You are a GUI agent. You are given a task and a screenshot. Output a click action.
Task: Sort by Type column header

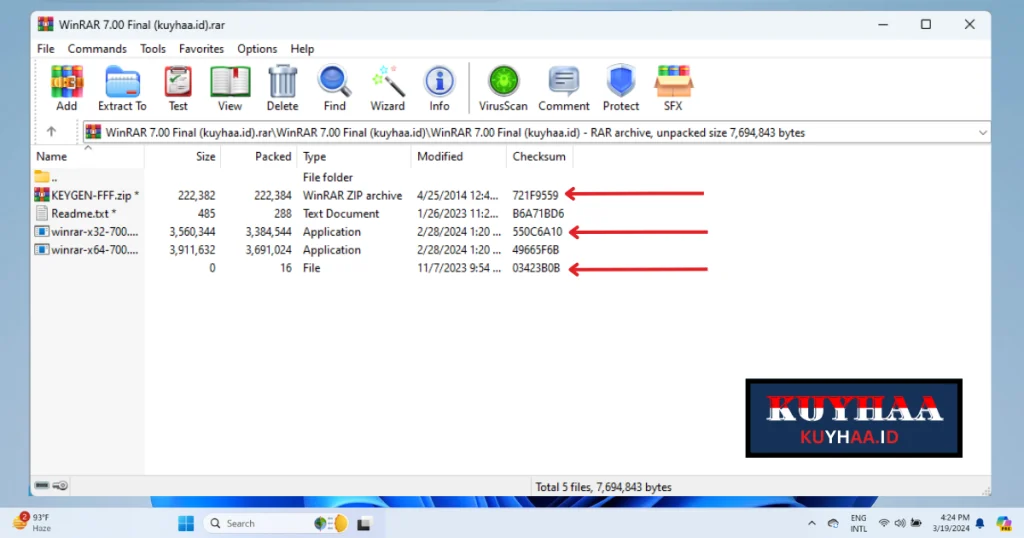[x=354, y=157]
